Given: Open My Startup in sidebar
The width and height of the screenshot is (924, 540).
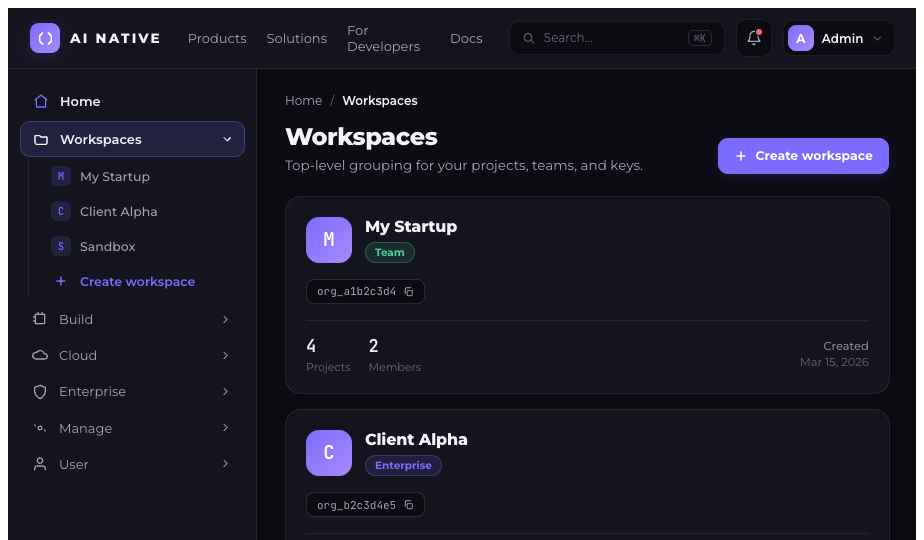Looking at the screenshot, I should (x=115, y=176).
